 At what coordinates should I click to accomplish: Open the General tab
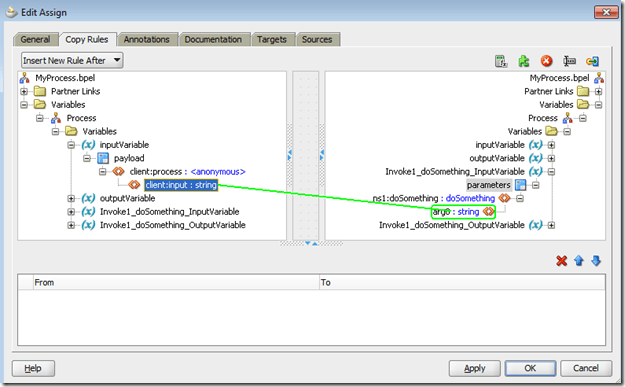coord(35,39)
